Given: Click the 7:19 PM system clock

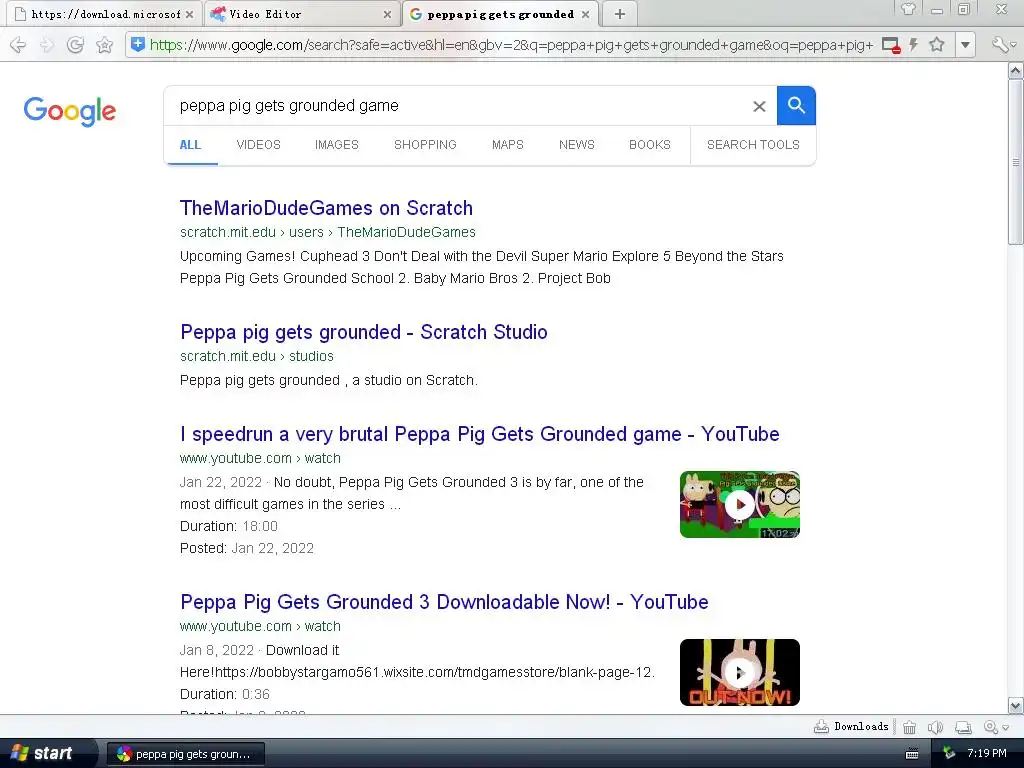Looking at the screenshot, I should [987, 754].
